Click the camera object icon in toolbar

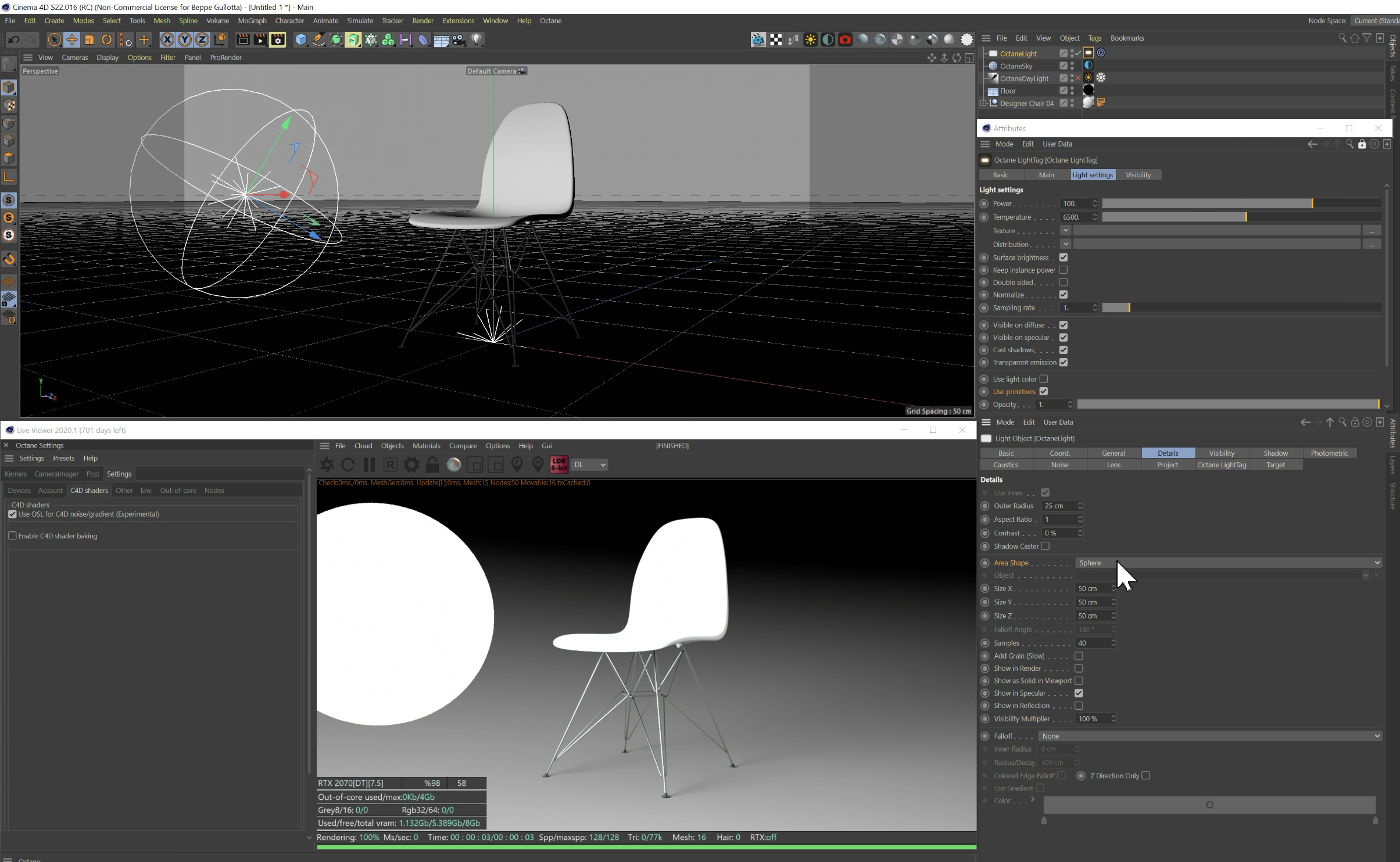tap(459, 40)
